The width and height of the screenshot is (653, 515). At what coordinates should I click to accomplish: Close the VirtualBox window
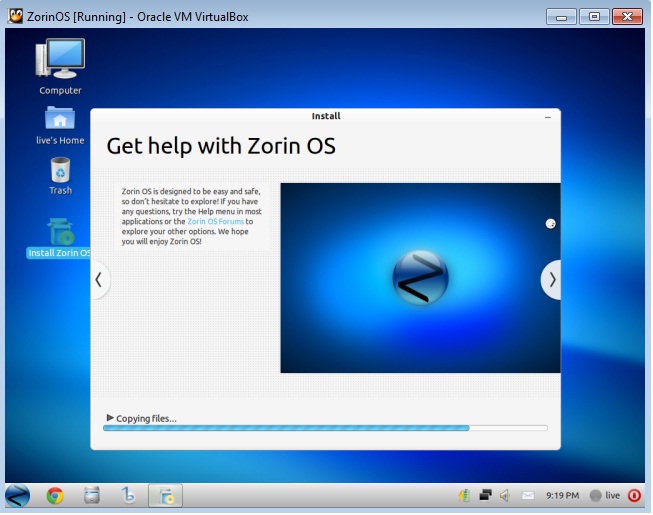(627, 17)
